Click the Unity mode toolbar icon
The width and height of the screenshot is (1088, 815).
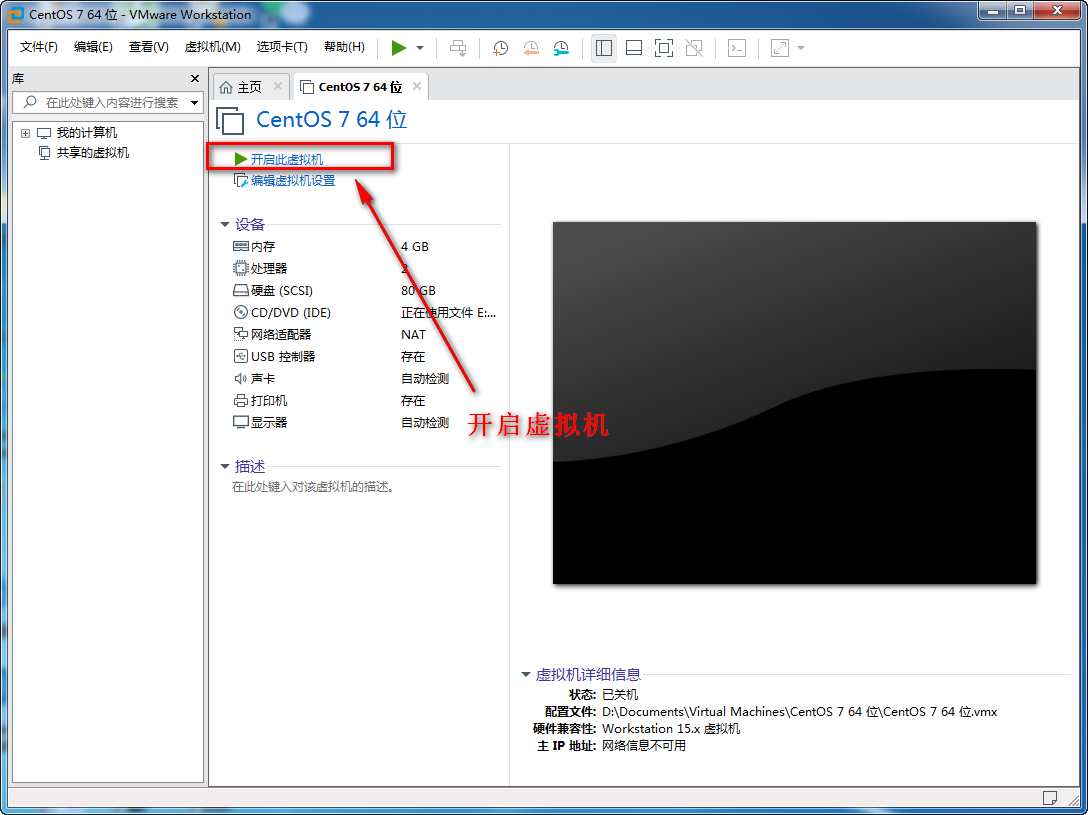(694, 48)
